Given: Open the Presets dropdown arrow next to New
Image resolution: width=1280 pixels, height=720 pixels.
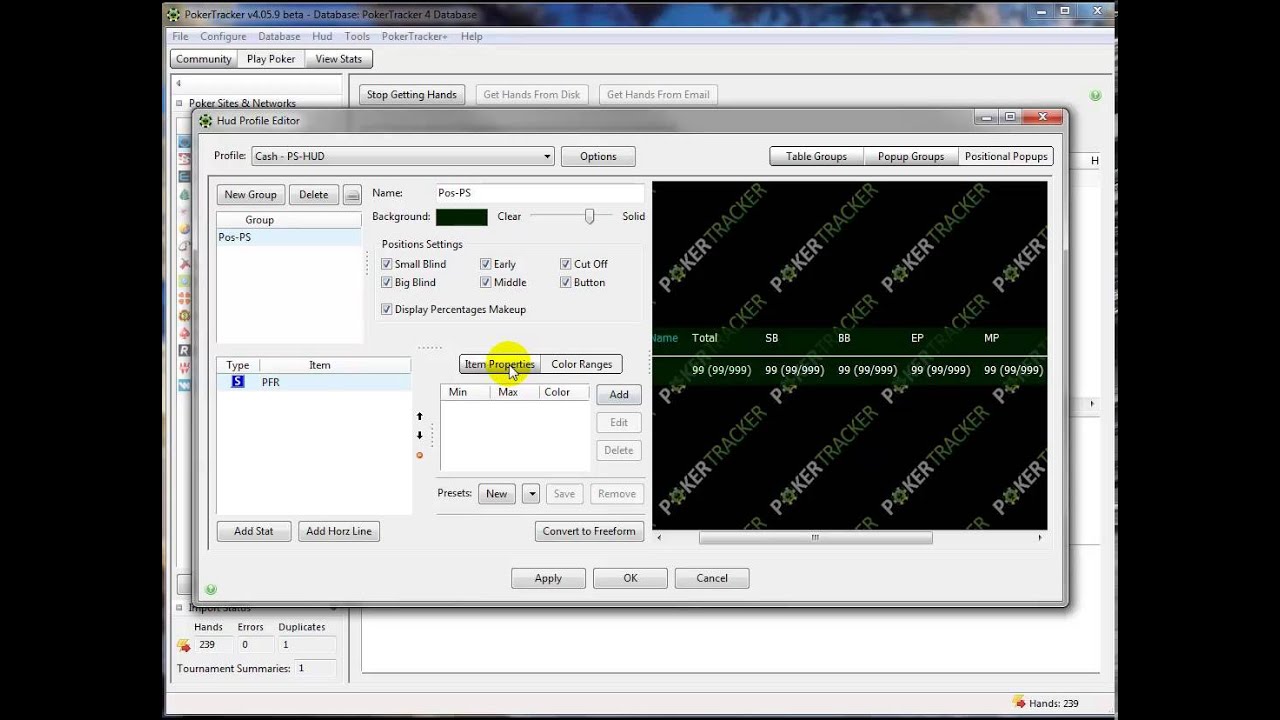Looking at the screenshot, I should (x=531, y=493).
